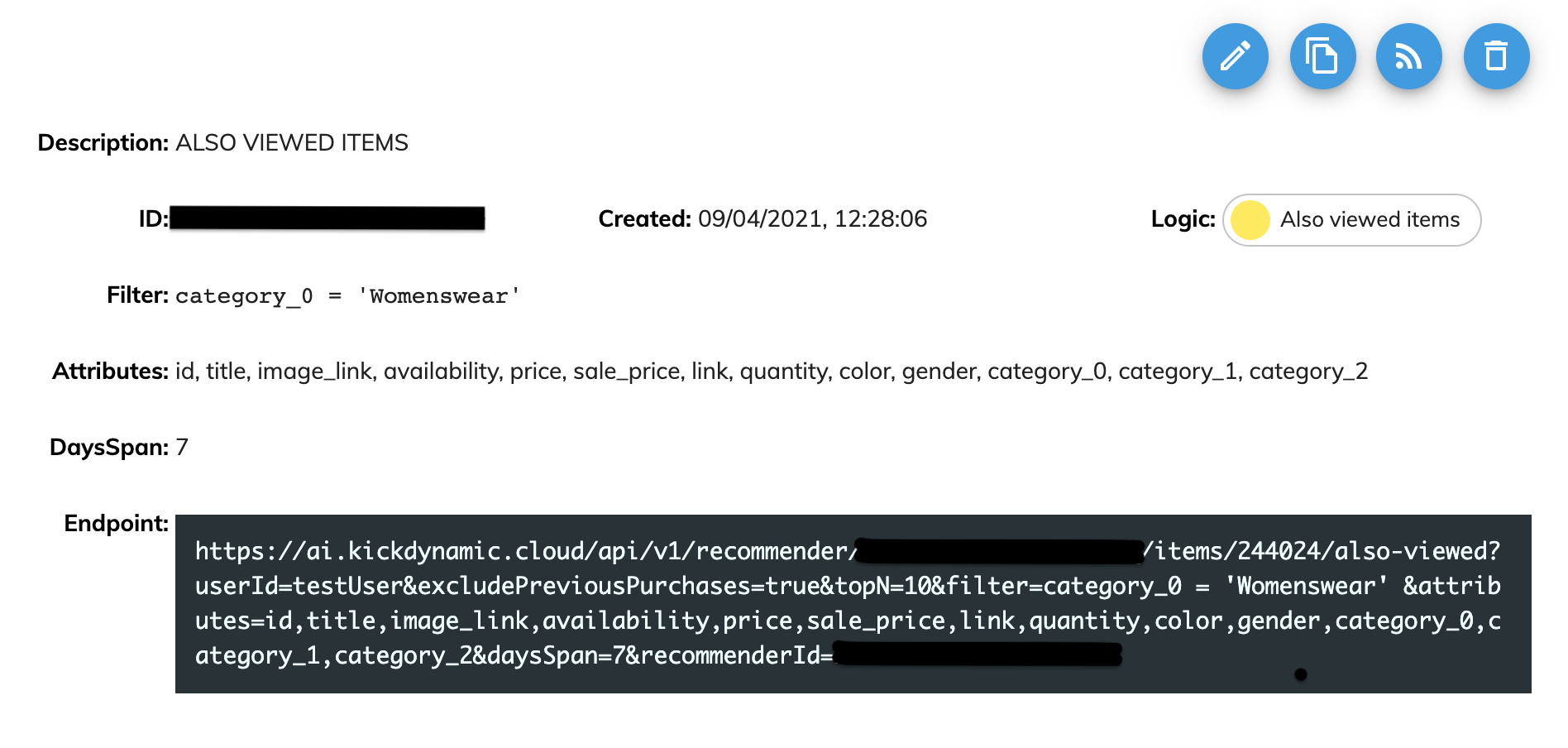Click the trash delete icon button
1568x748 pixels.
point(1496,56)
